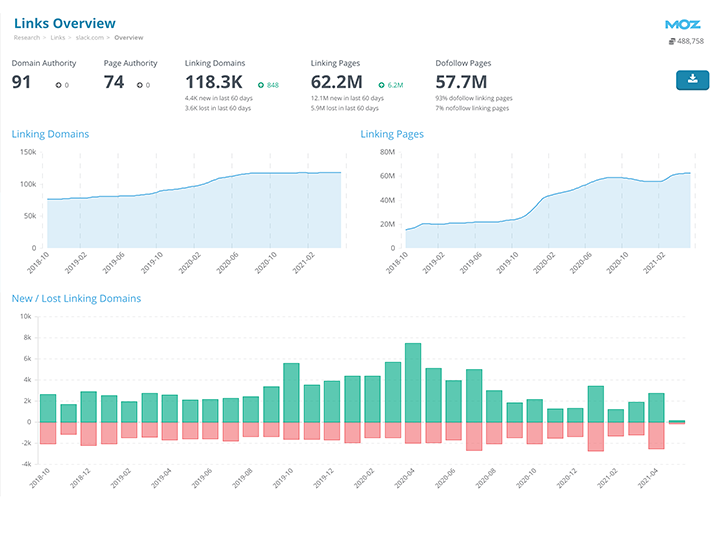Screen dimensions: 720x540
Task: Click the 62.2M Linking Pages value
Action: (339, 82)
